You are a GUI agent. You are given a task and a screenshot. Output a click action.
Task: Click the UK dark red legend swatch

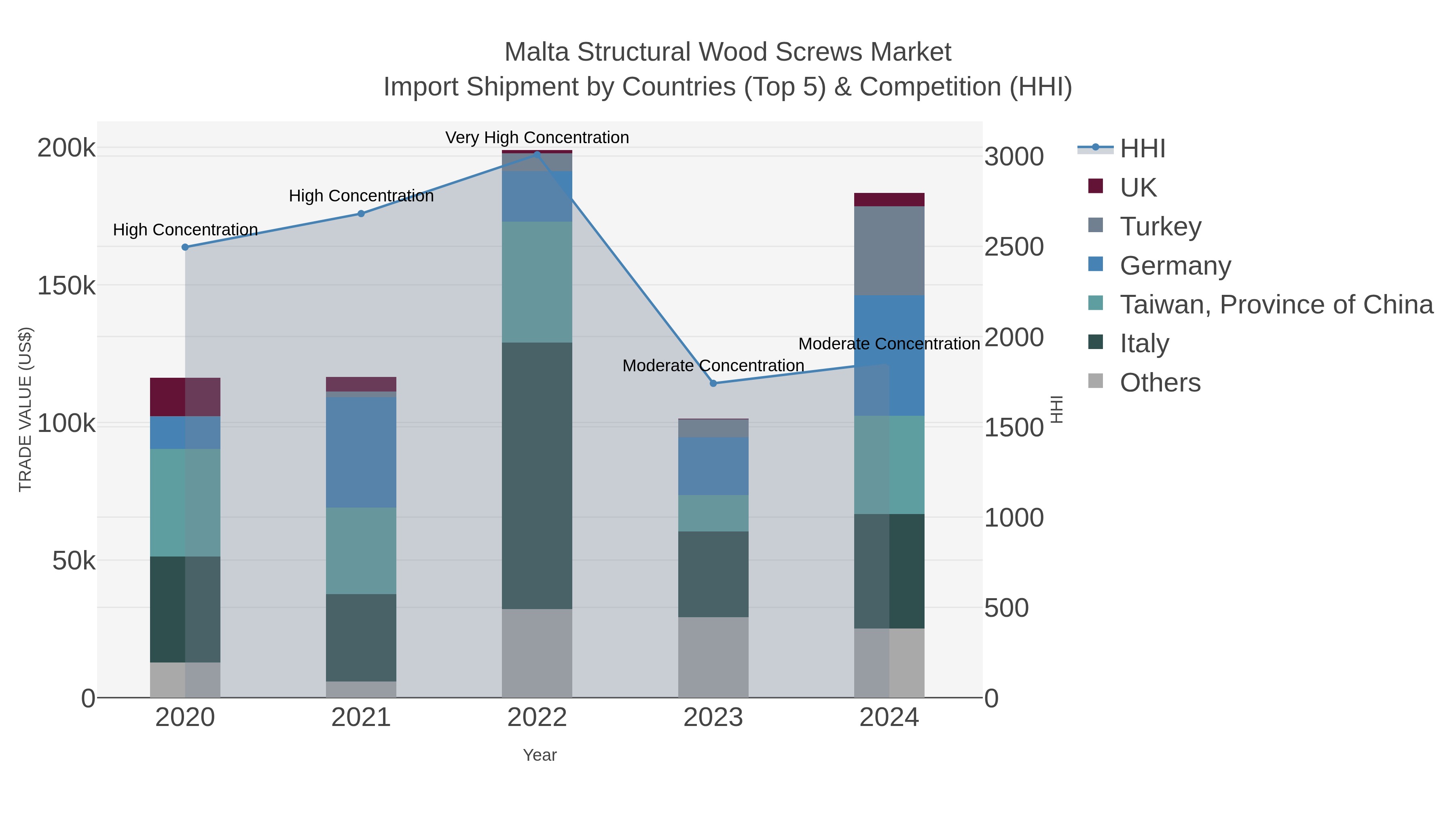click(x=1095, y=186)
